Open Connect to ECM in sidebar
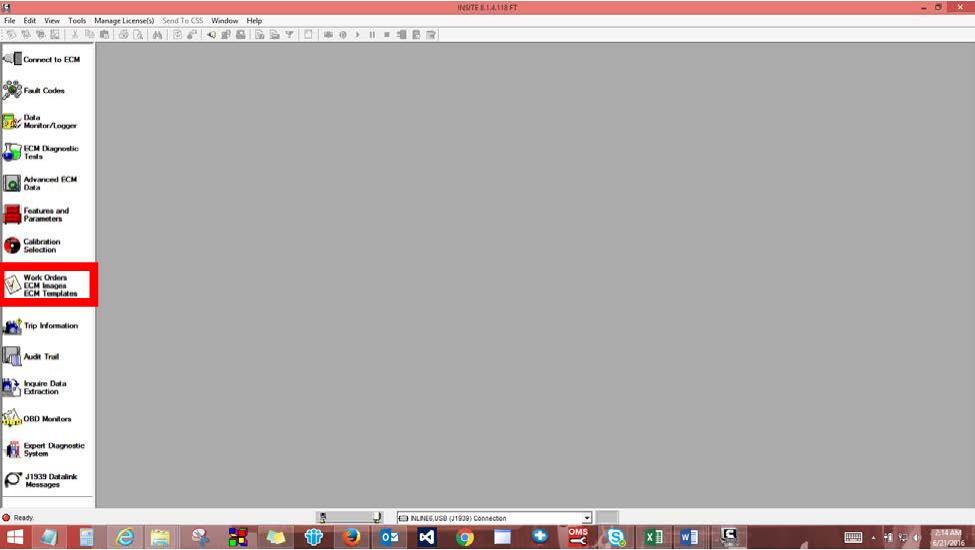Viewport: 975px width, 550px height. [42, 59]
